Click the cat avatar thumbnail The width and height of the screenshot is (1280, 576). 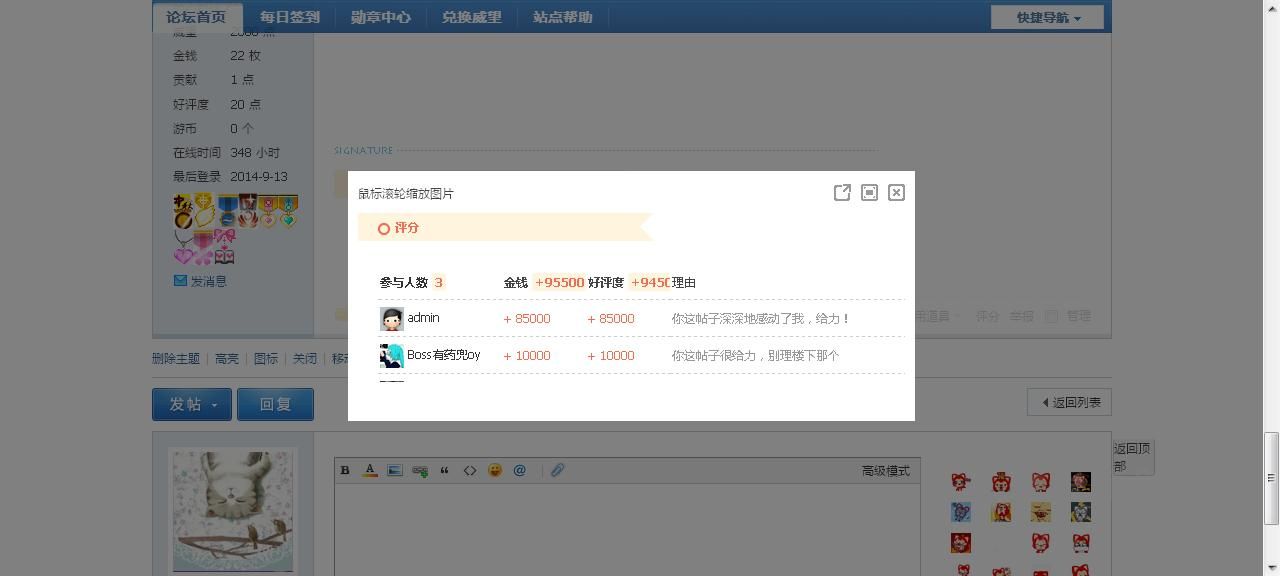233,511
